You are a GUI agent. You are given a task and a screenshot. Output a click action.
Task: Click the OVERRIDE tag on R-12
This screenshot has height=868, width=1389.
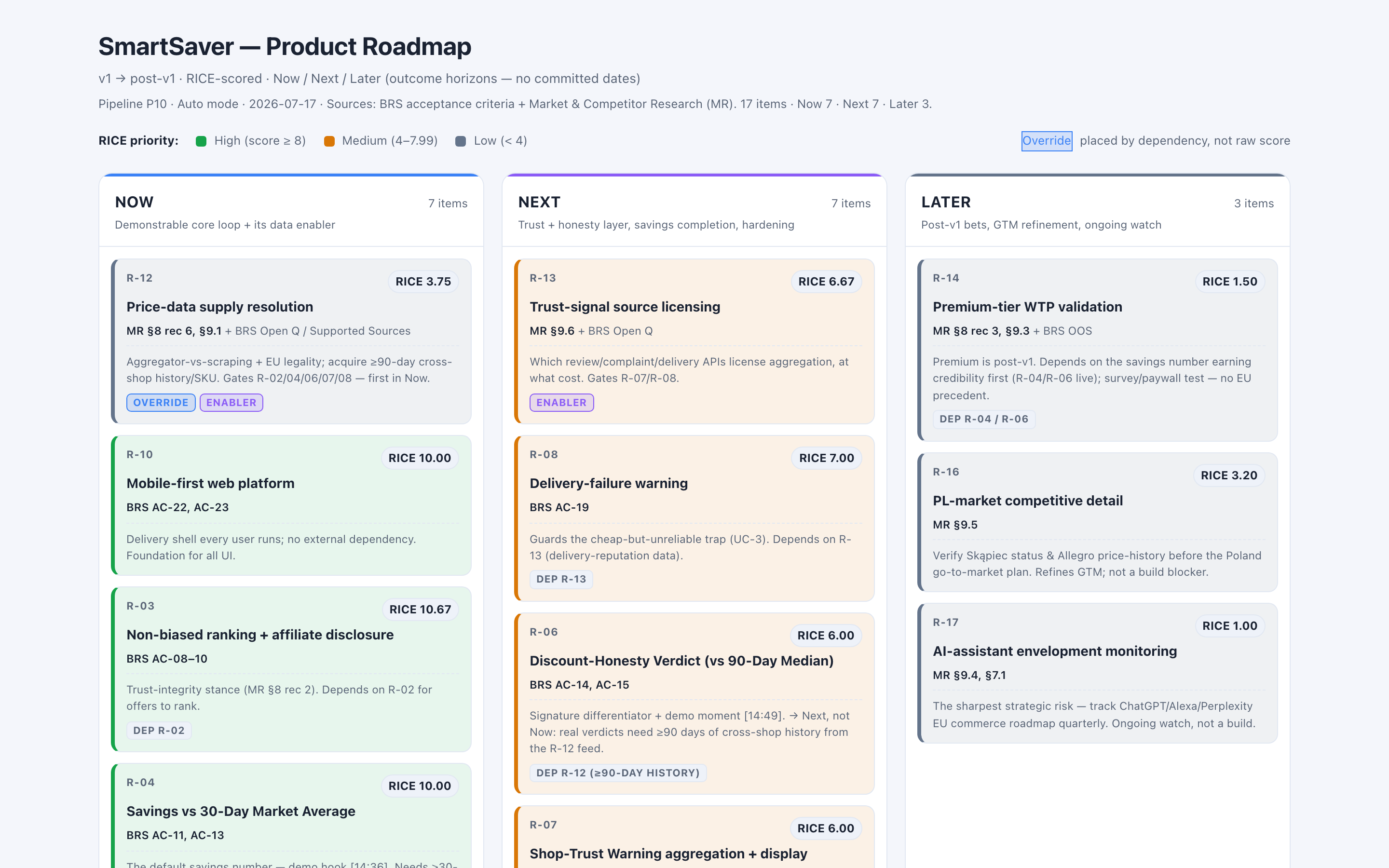(x=161, y=403)
